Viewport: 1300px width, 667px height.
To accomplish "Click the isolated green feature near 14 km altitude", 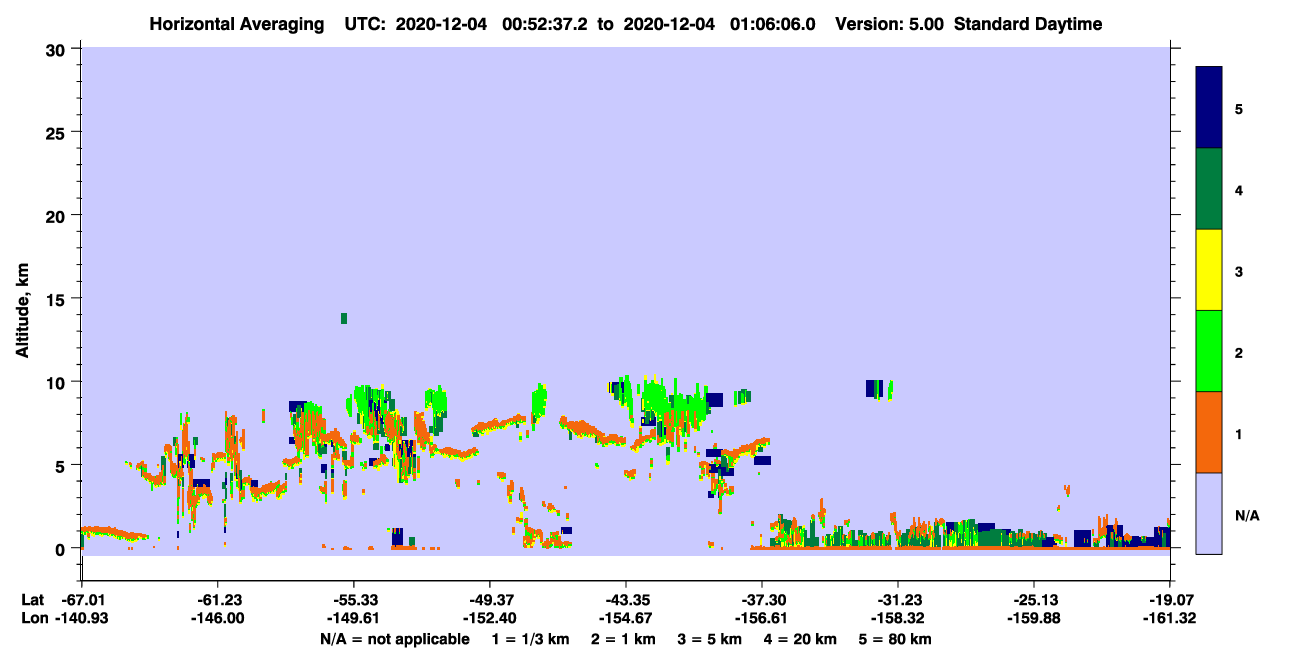I will click(x=344, y=318).
